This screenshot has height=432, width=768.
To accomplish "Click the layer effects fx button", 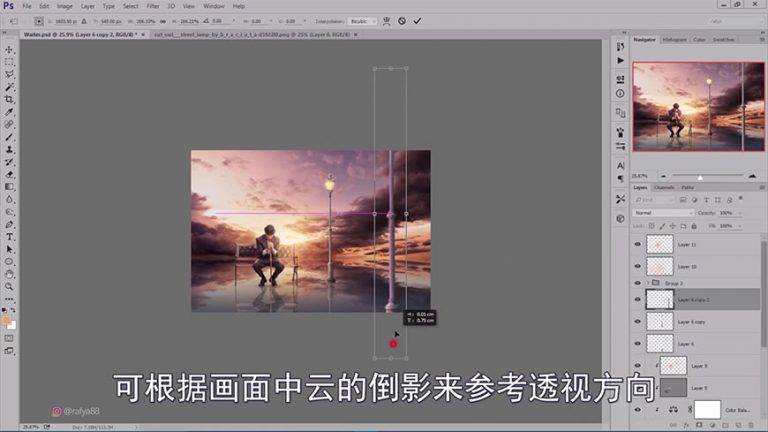I will tap(686, 426).
